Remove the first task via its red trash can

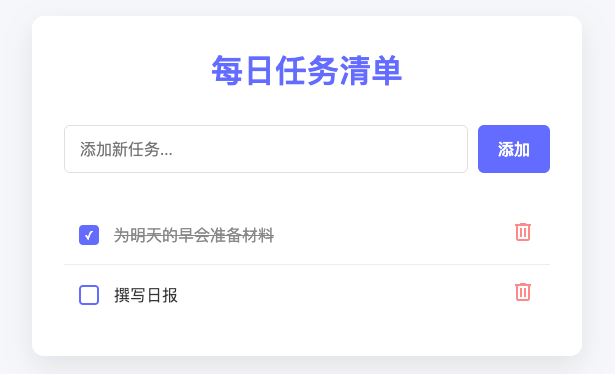(x=522, y=232)
